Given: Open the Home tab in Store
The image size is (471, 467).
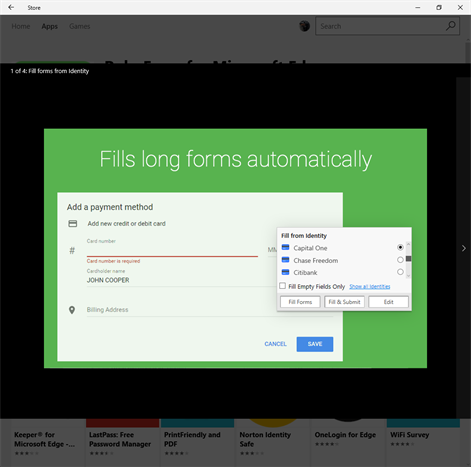Looking at the screenshot, I should point(21,26).
